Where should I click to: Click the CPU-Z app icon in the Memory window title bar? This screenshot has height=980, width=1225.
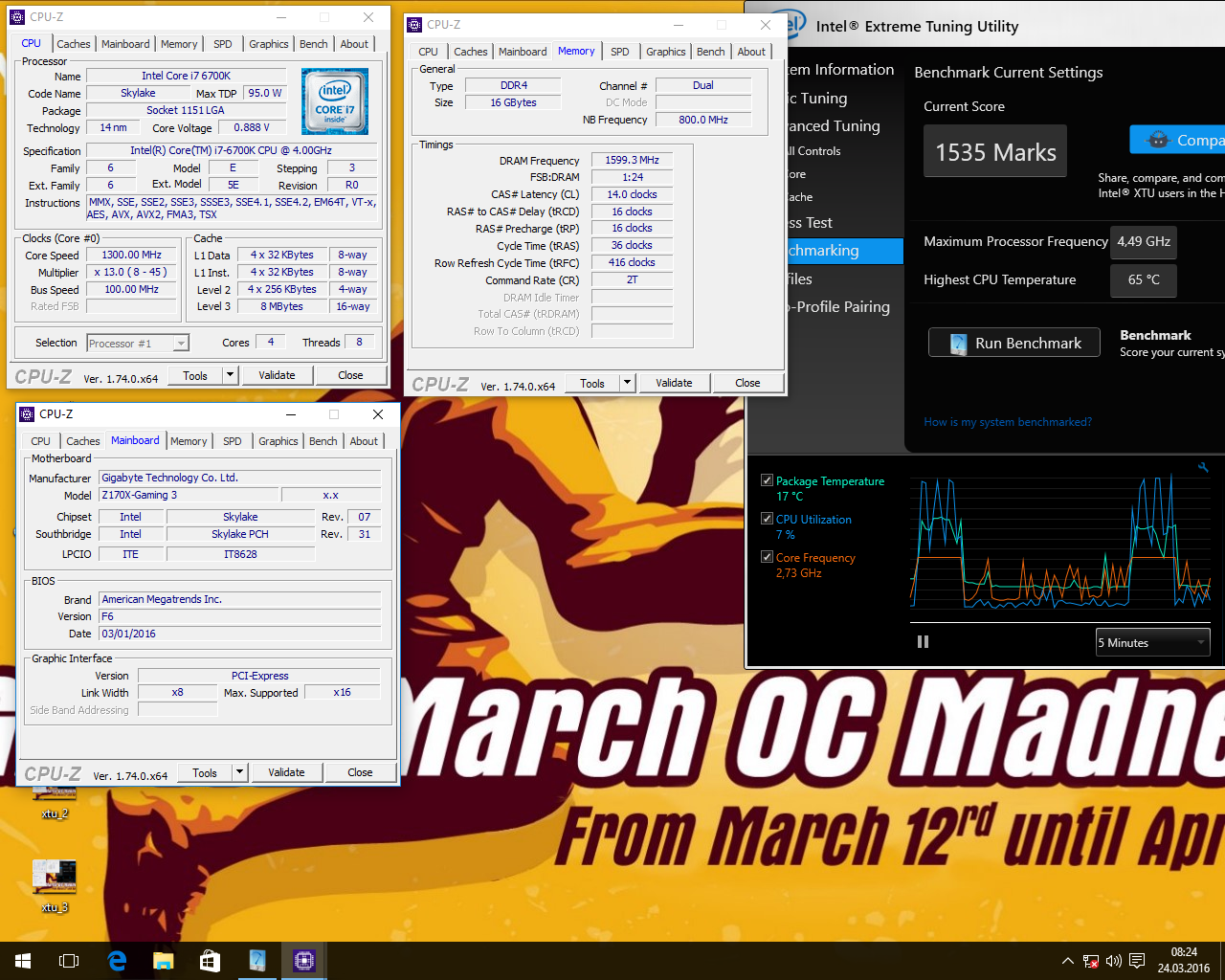(x=414, y=25)
